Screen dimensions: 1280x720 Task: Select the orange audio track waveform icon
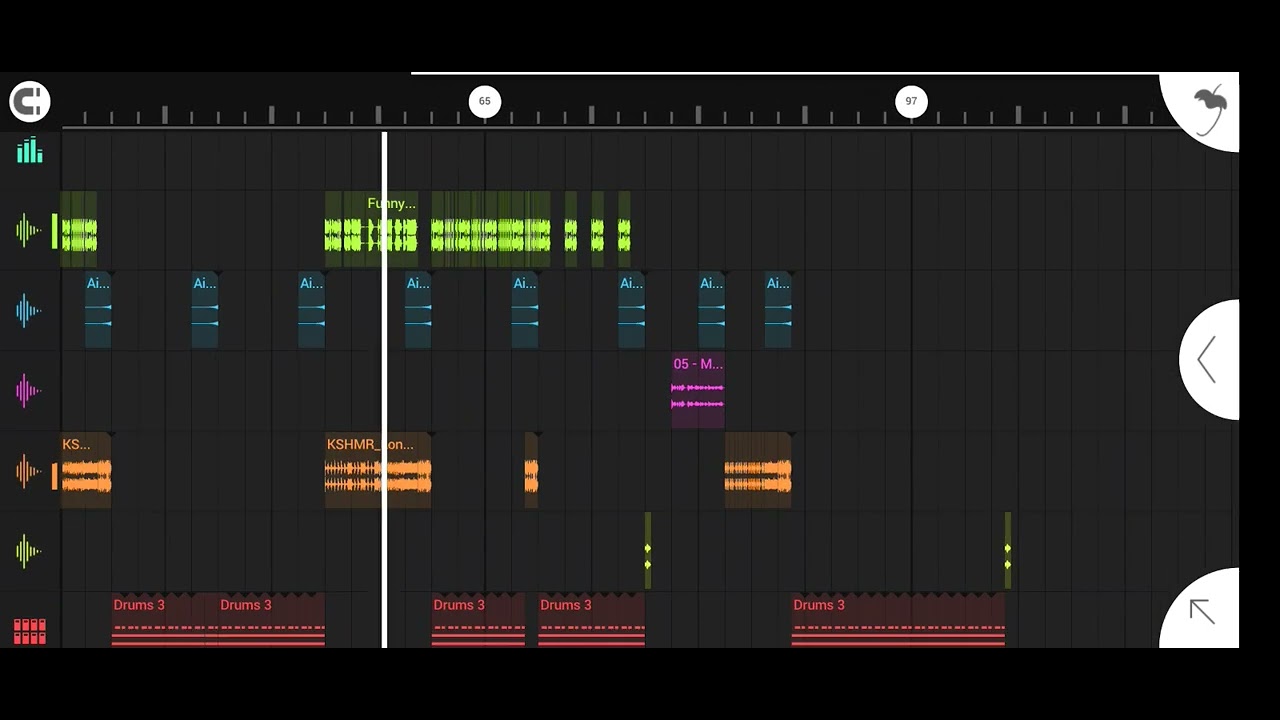point(28,471)
